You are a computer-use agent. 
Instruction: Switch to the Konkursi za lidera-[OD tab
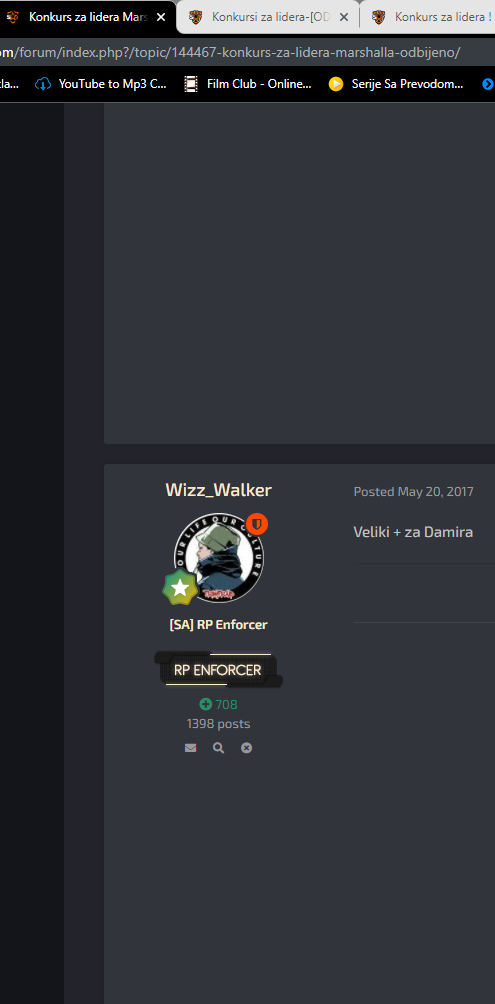(268, 17)
